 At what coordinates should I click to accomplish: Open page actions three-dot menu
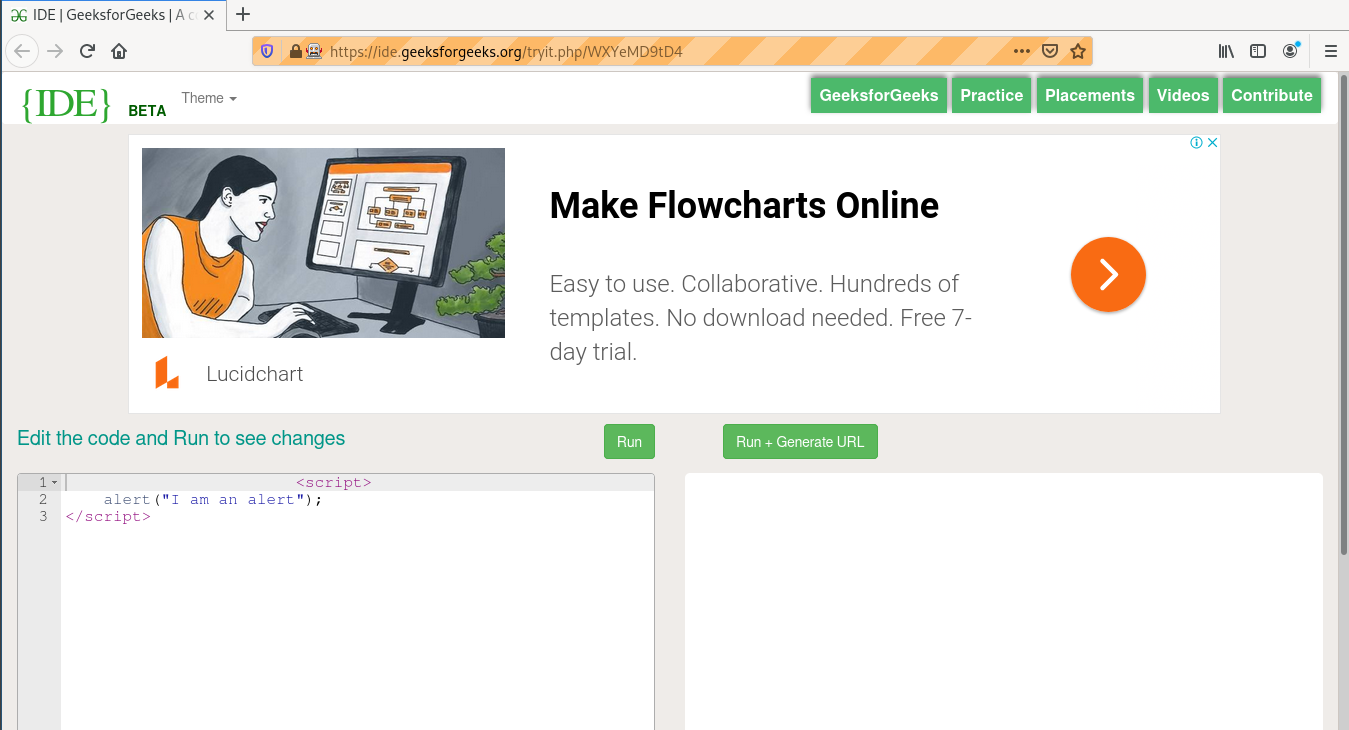pyautogui.click(x=1021, y=51)
